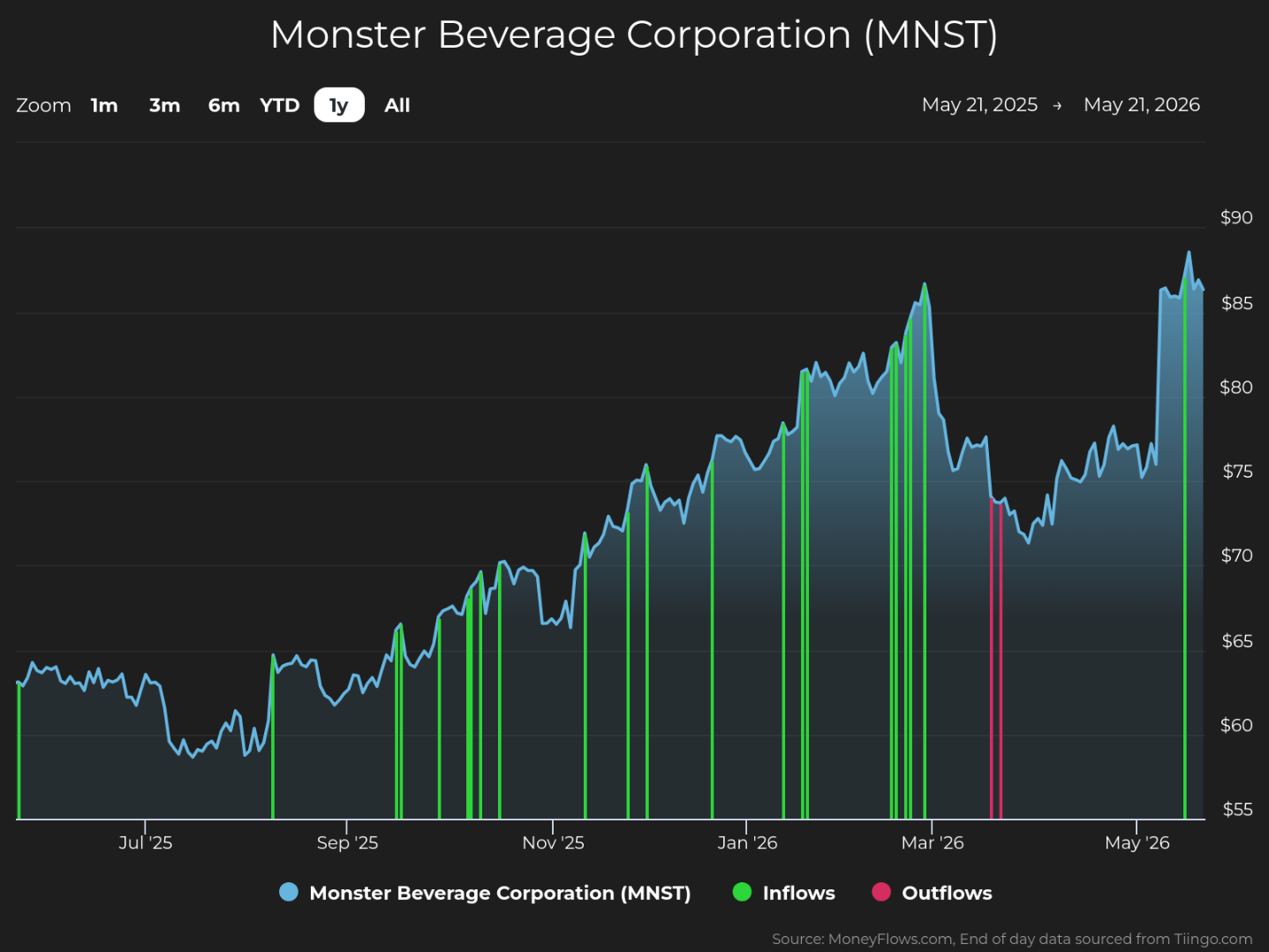
Task: Click the green Inflows legend dot
Action: tap(742, 892)
